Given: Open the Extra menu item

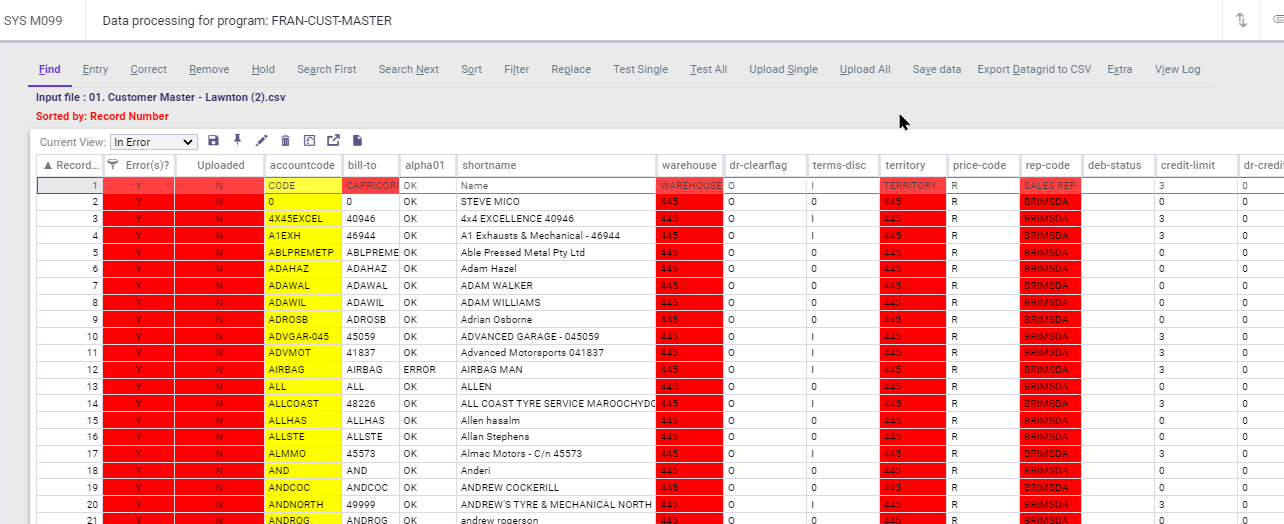Looking at the screenshot, I should click(1120, 69).
